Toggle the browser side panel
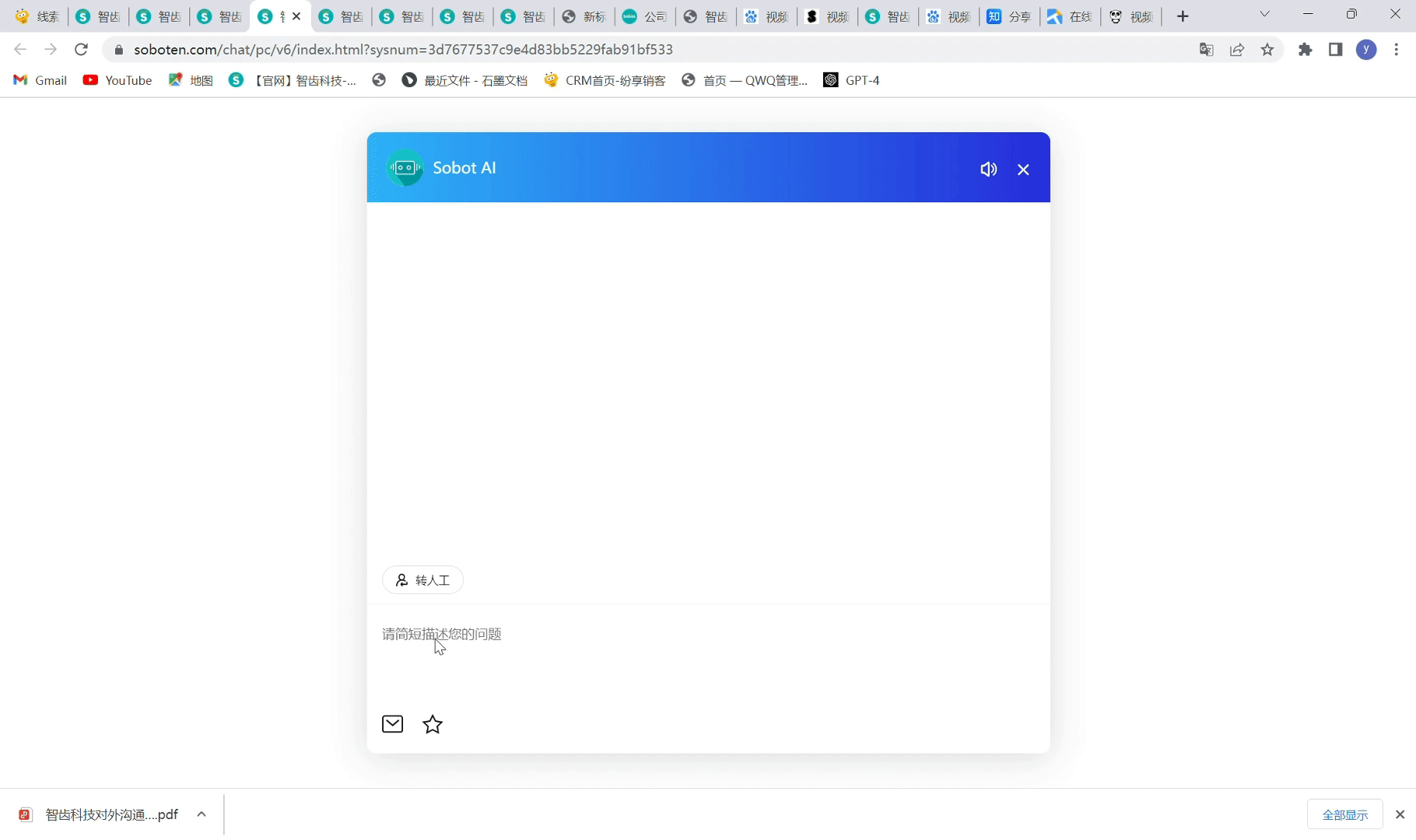 point(1336,50)
